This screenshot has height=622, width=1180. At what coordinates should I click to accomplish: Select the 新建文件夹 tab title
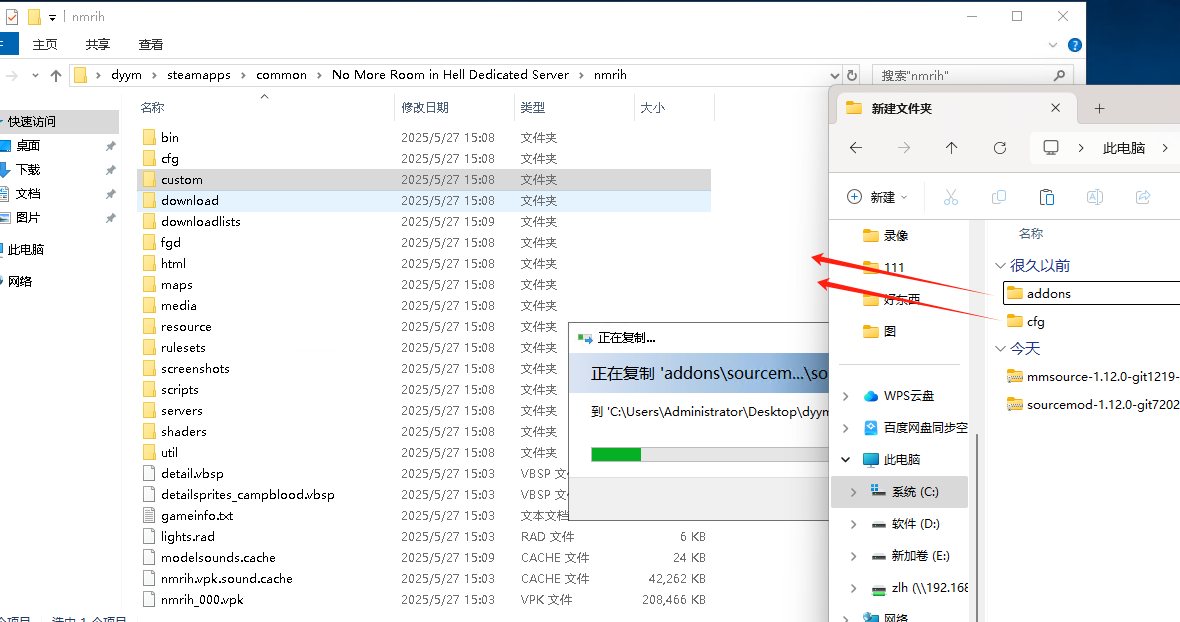point(902,109)
